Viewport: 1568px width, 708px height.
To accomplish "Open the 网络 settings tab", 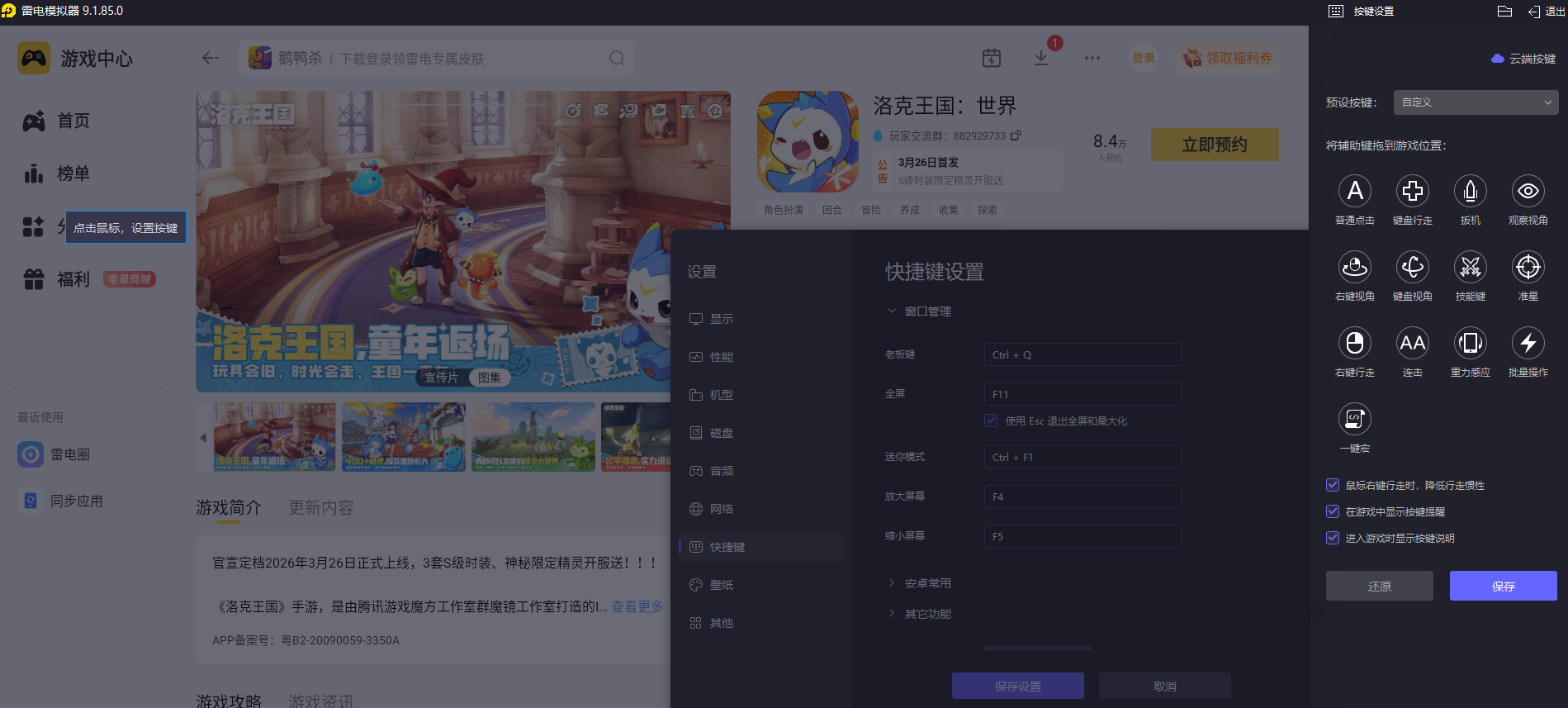I will tap(760, 509).
